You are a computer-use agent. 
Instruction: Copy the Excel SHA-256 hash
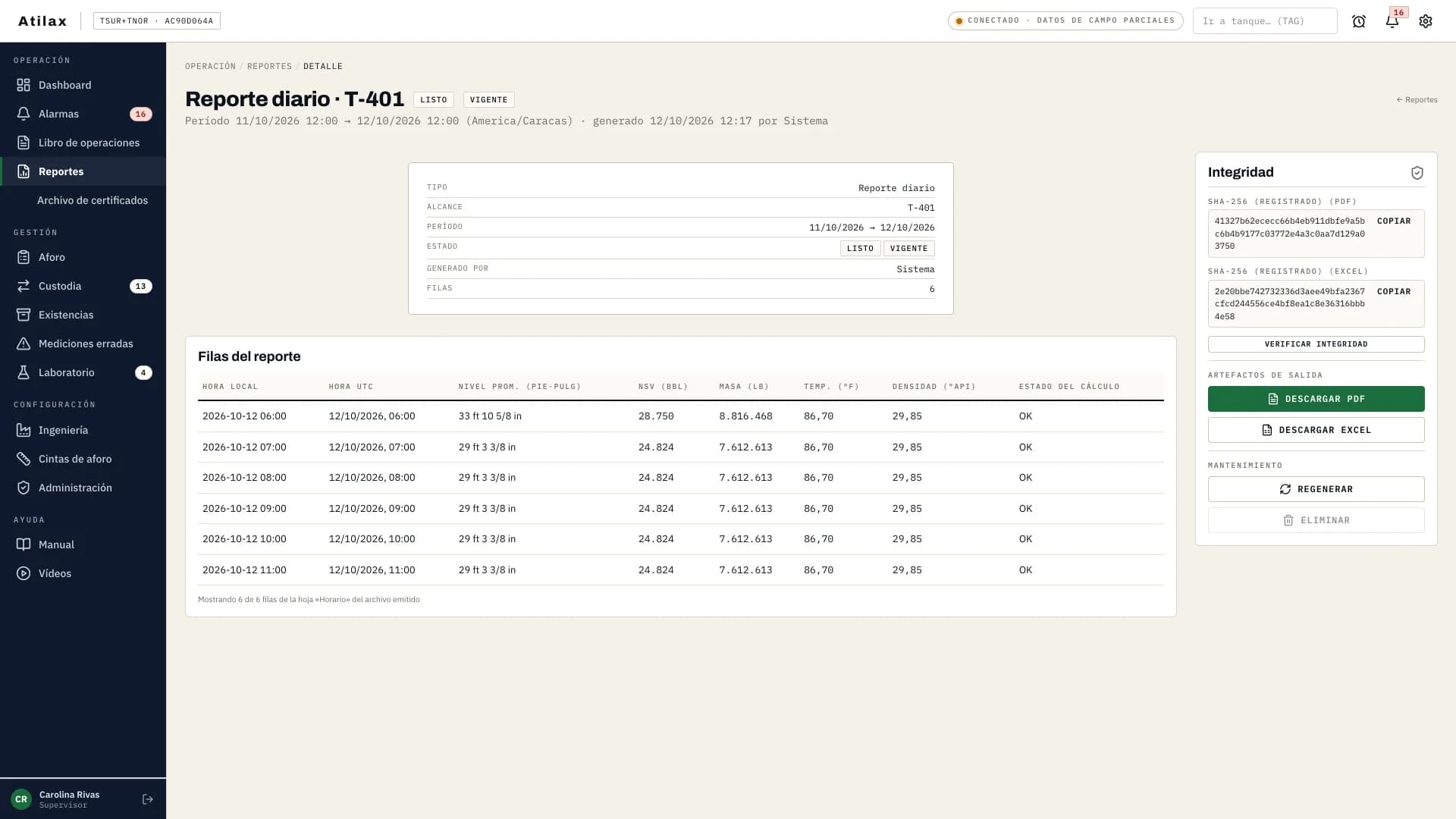(1394, 292)
